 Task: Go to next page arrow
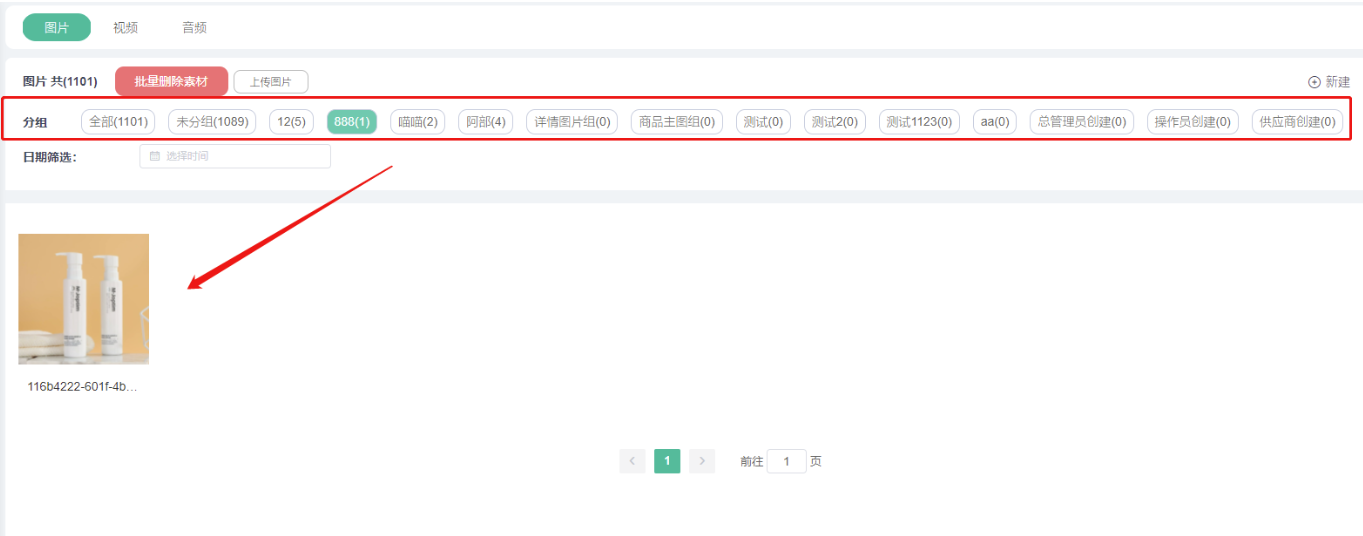point(702,461)
